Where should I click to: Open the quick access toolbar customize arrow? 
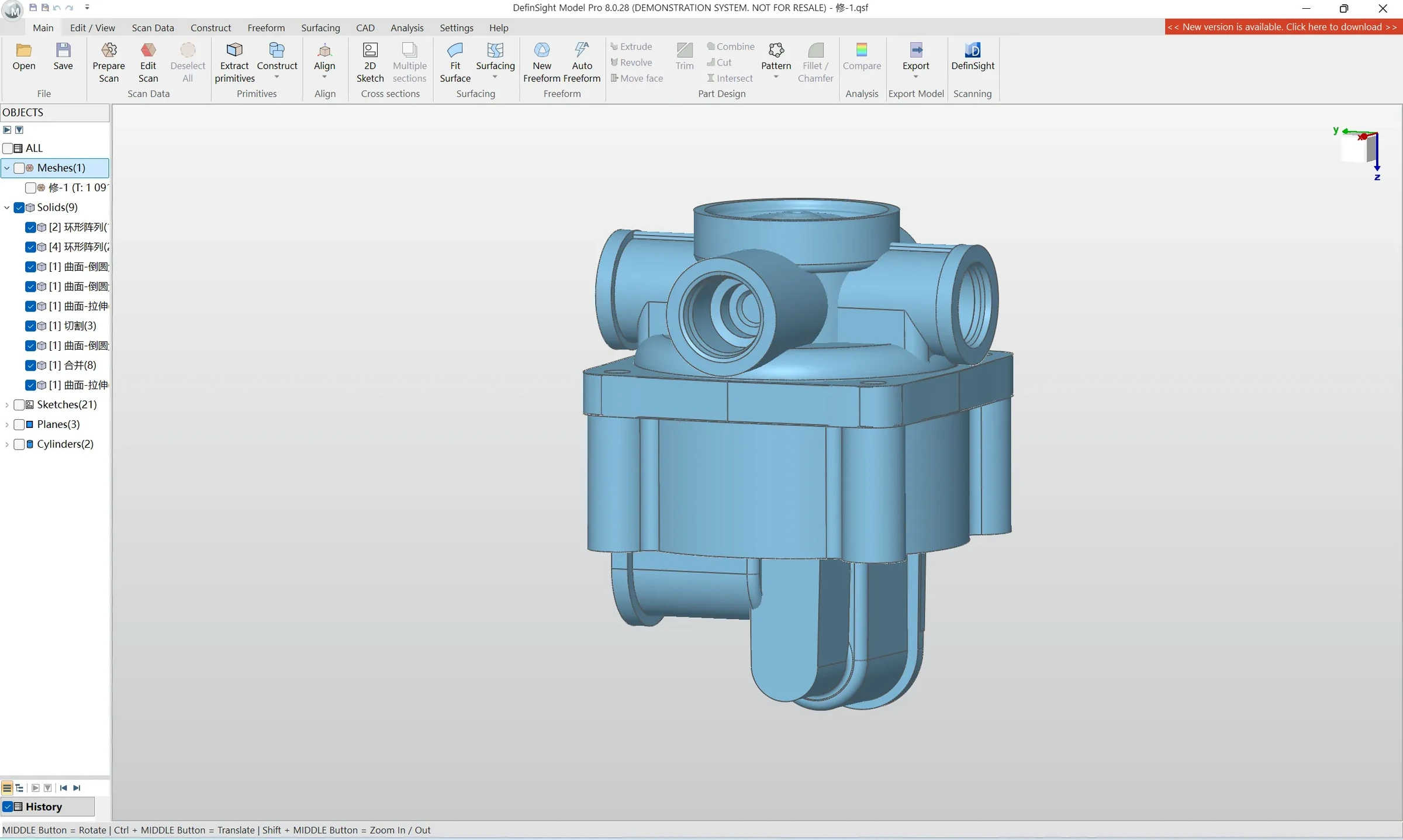tap(87, 8)
